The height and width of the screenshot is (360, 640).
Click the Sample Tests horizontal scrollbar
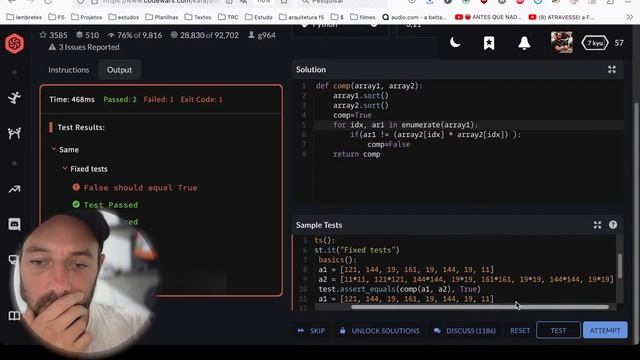tap(480, 307)
